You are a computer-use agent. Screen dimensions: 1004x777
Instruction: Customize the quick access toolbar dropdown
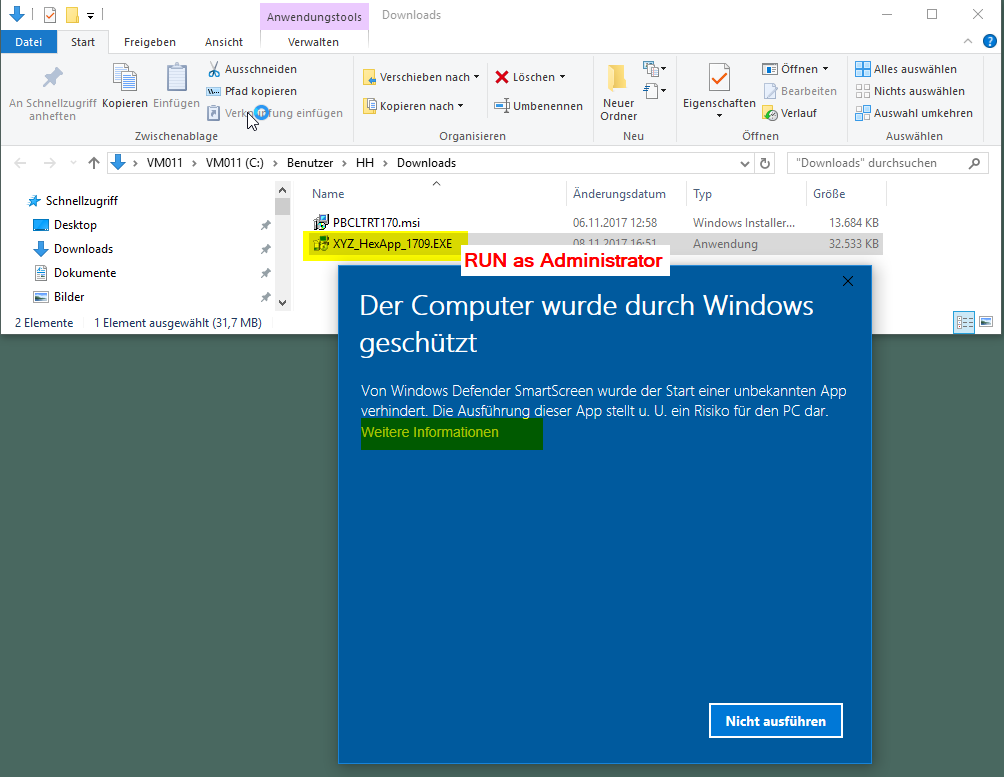coord(90,15)
